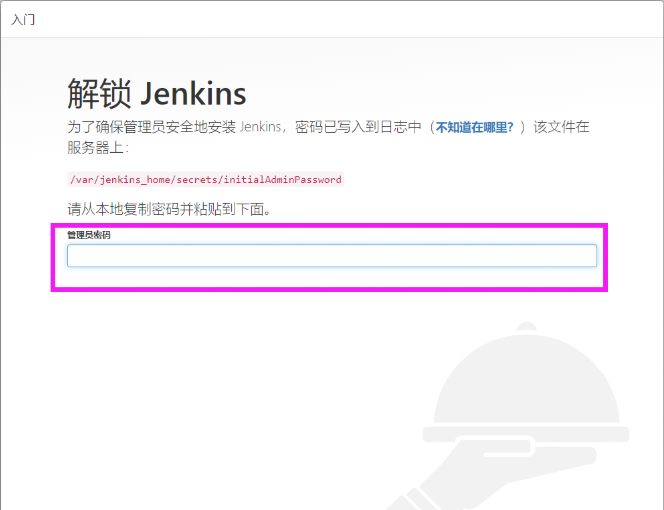Select the initialAdminPassword file path text
Screen dimensions: 664x510
click(205, 180)
